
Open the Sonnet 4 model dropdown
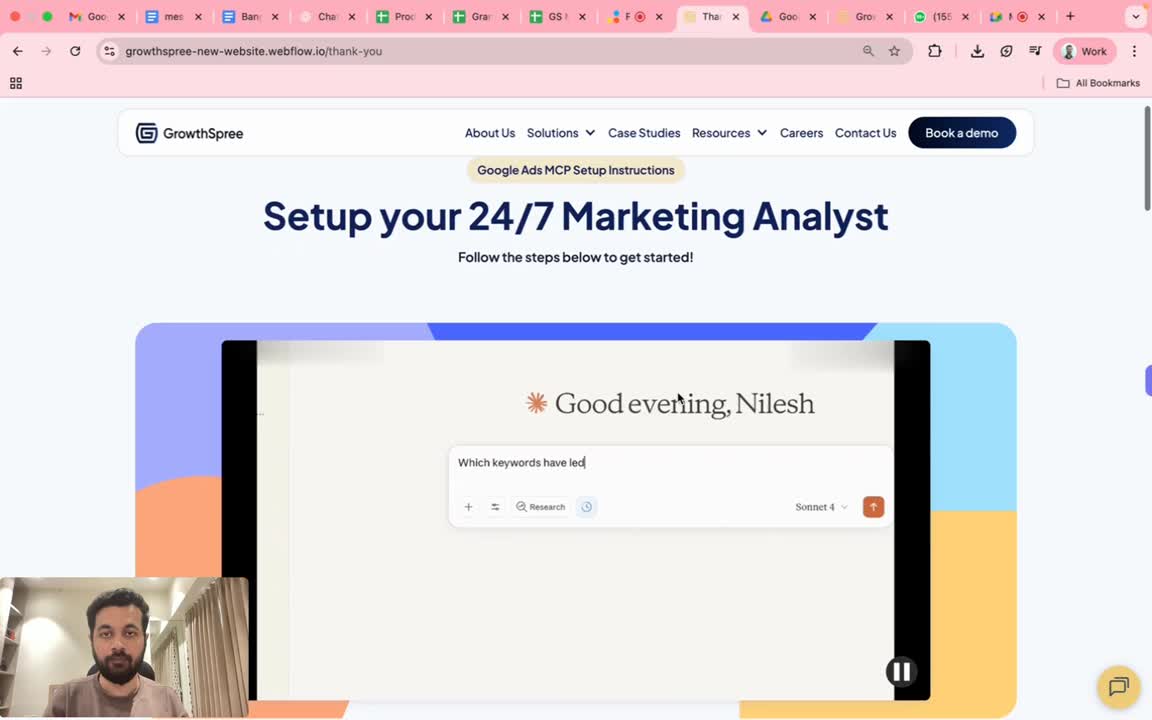click(821, 507)
